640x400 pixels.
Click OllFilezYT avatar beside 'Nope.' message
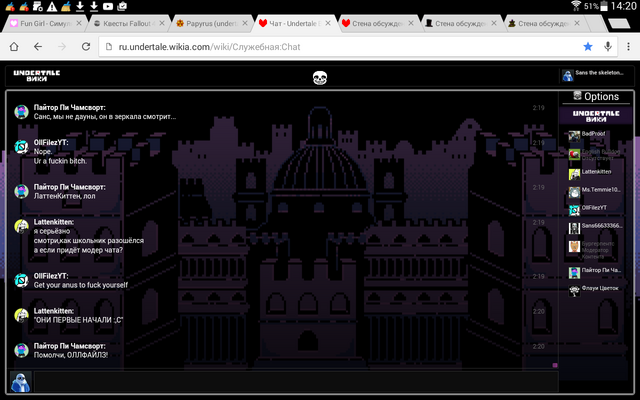click(22, 147)
